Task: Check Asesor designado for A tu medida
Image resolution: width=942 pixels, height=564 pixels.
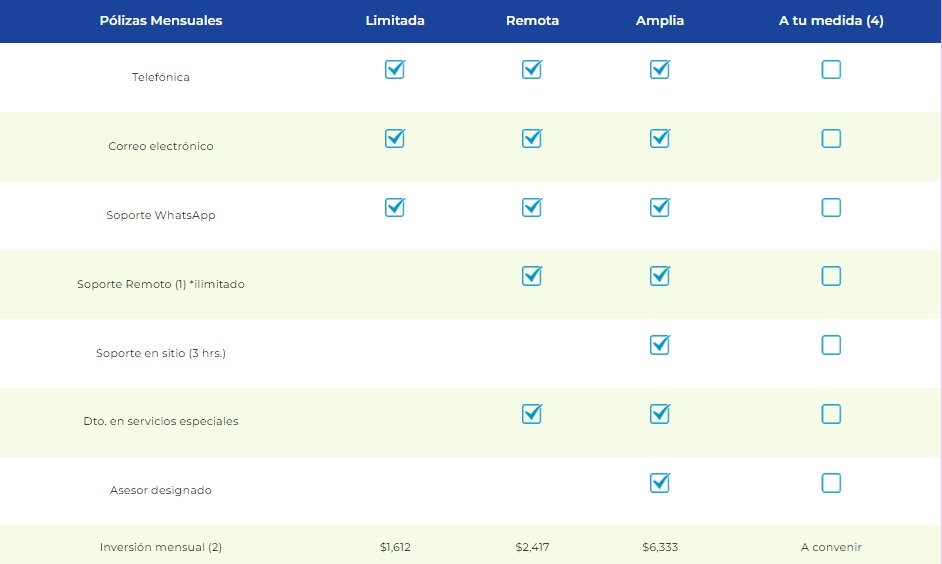Action: pos(831,484)
